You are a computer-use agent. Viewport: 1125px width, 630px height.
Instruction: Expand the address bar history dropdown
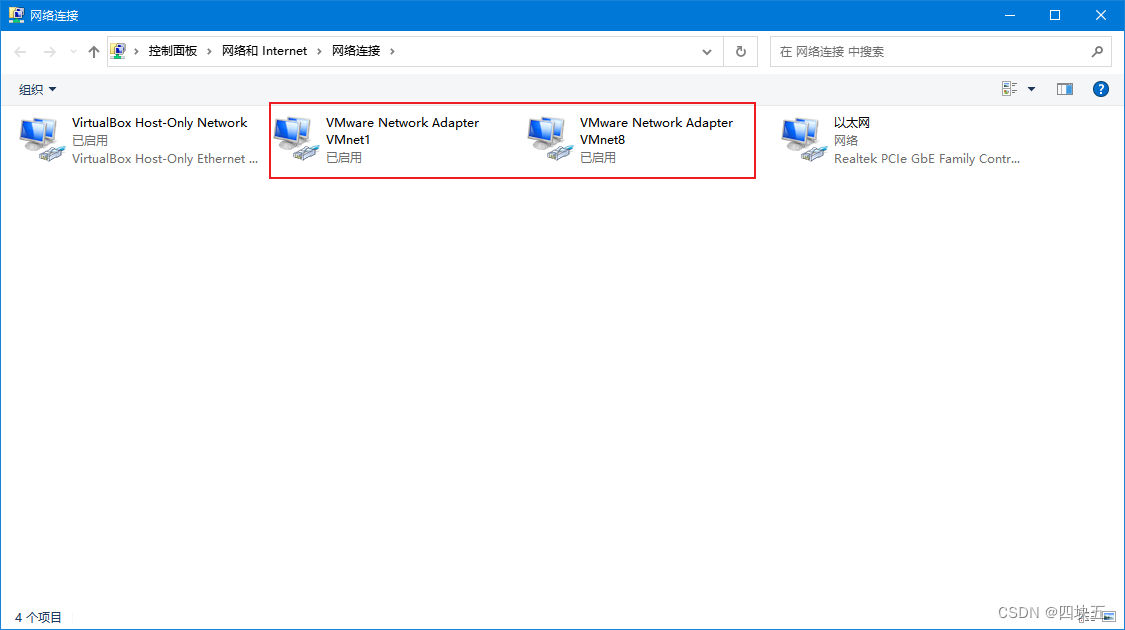pyautogui.click(x=707, y=52)
